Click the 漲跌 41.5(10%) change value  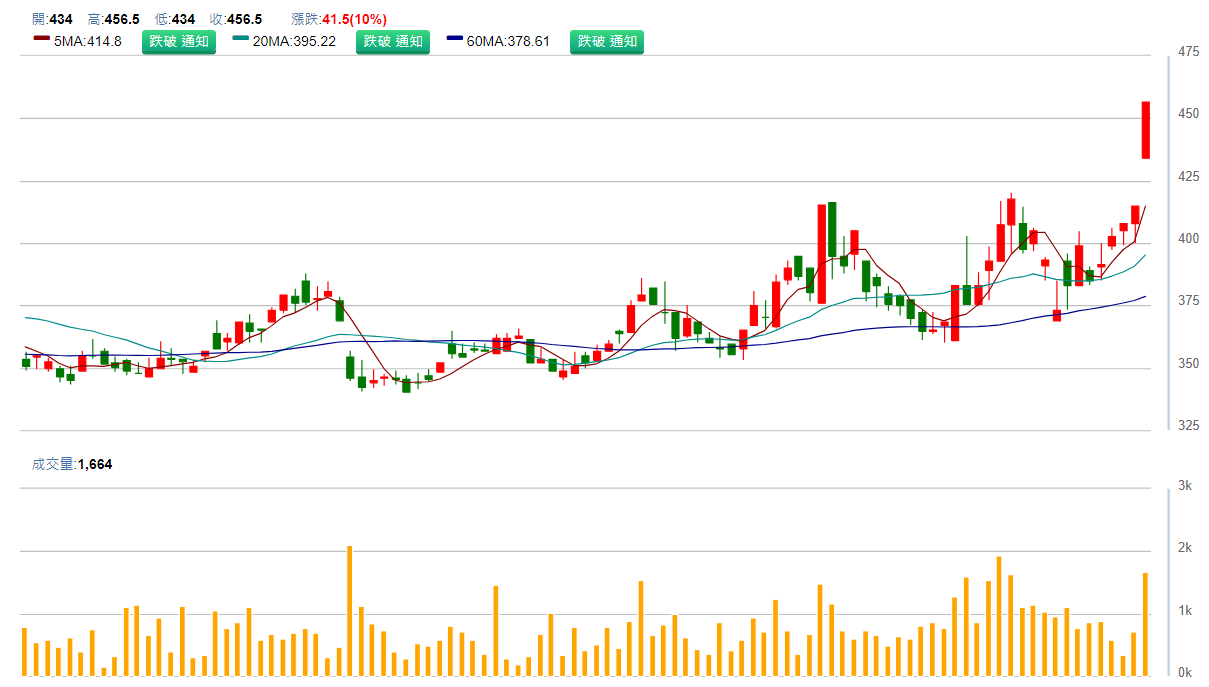(354, 19)
